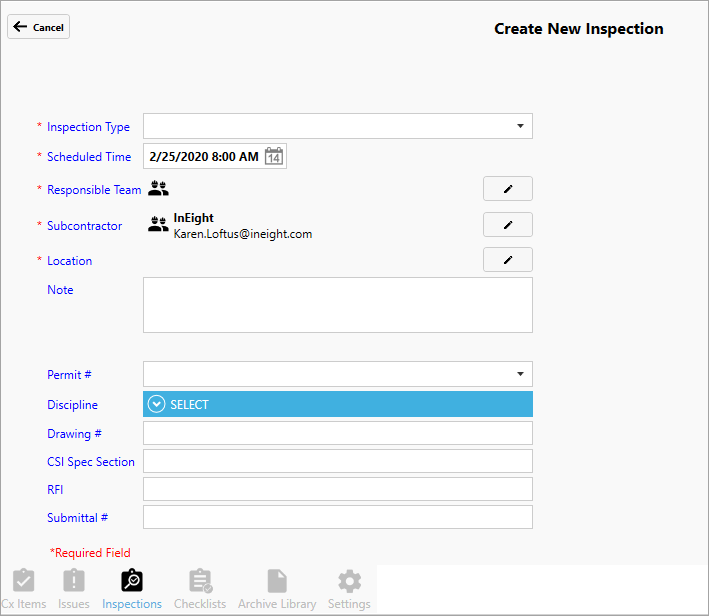Open the Scheduled Time calendar picker icon
The image size is (709, 616).
(274, 157)
